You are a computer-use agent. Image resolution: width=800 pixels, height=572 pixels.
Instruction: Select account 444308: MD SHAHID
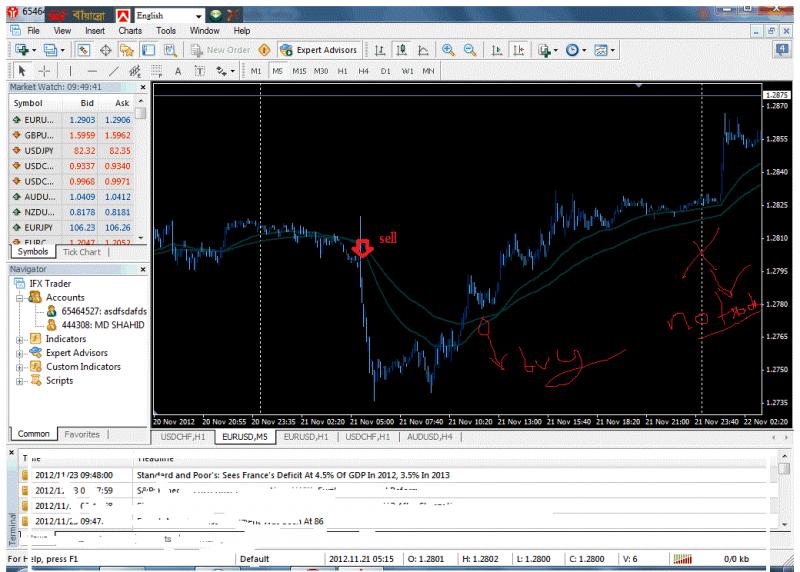[103, 325]
